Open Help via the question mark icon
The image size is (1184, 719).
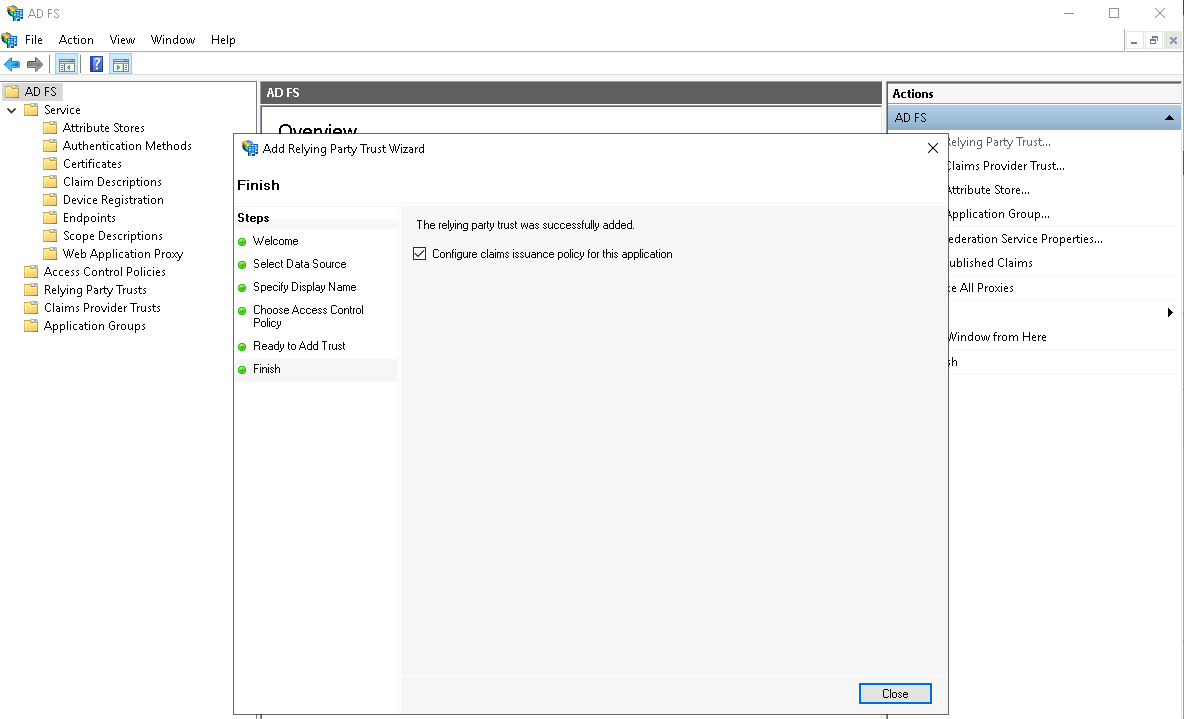(96, 65)
